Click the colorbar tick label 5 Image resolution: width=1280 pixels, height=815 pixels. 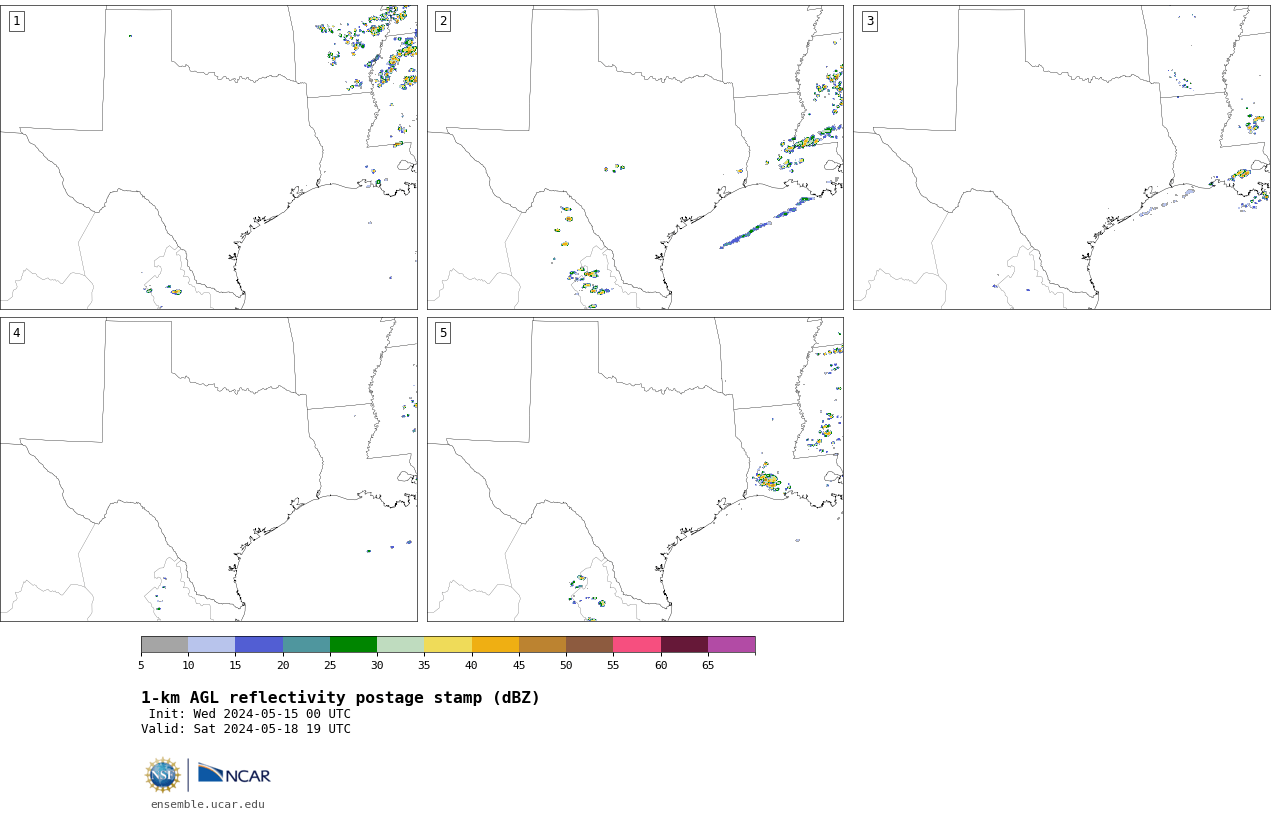(x=141, y=665)
